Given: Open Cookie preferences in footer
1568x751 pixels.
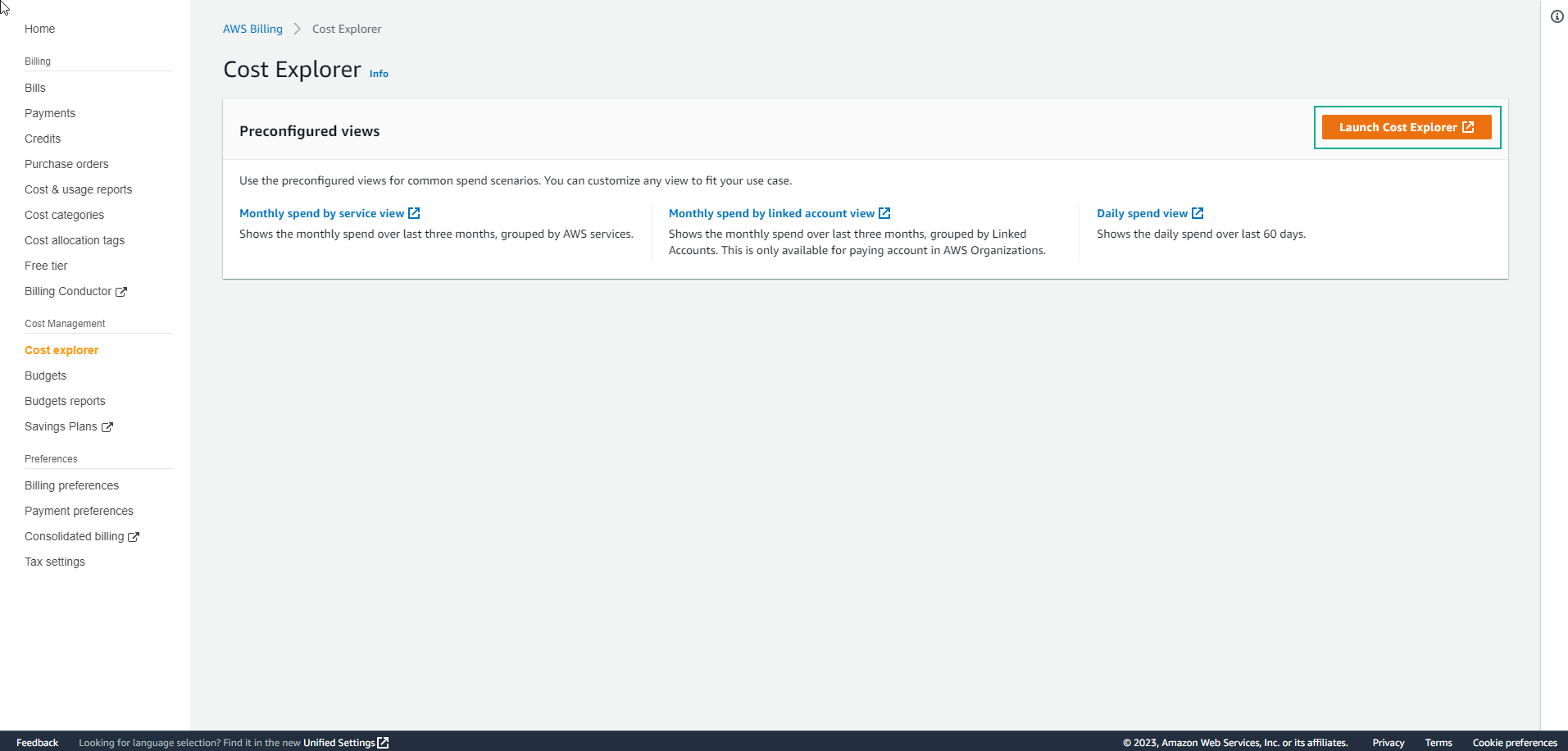Looking at the screenshot, I should pyautogui.click(x=1515, y=743).
